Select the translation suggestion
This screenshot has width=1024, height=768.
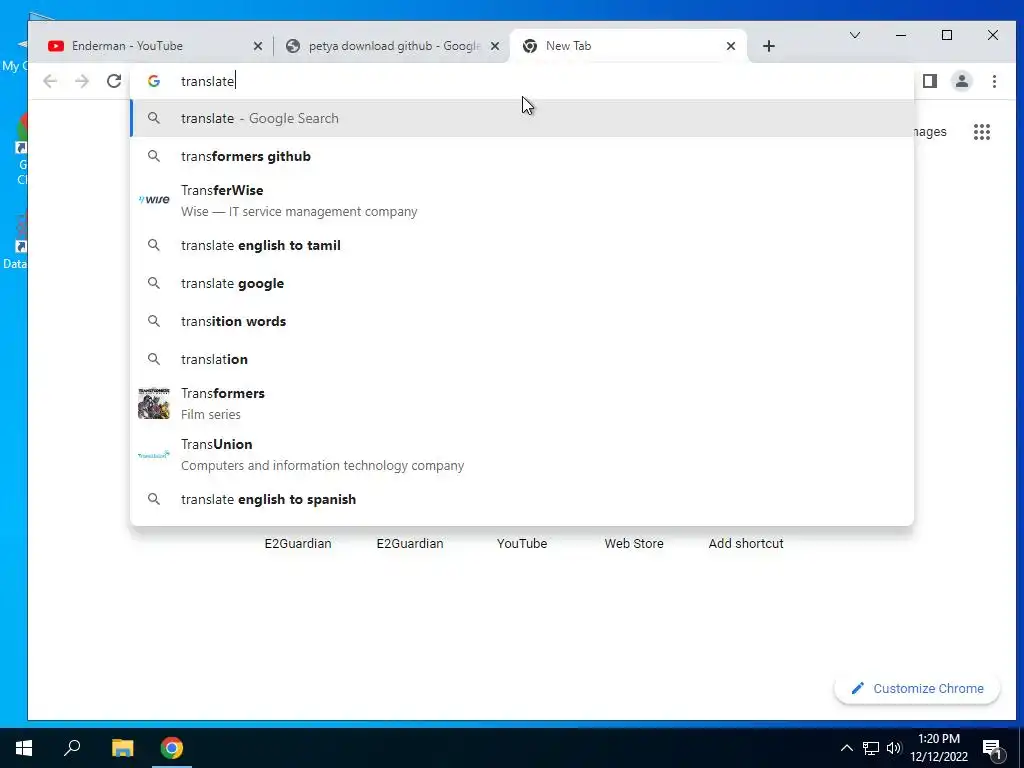tap(522, 359)
